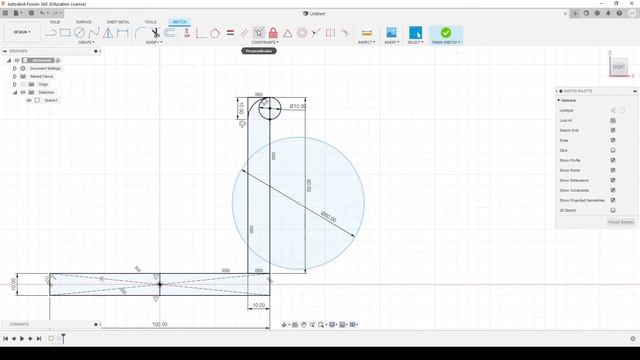Click the timeline go-to-start button
Viewport: 640px width, 360px height.
coord(5,338)
